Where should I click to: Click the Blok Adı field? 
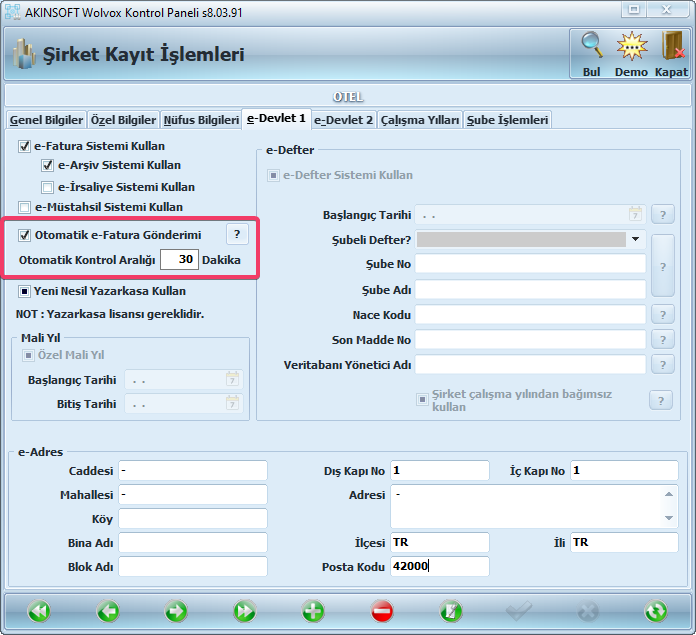tap(193, 566)
